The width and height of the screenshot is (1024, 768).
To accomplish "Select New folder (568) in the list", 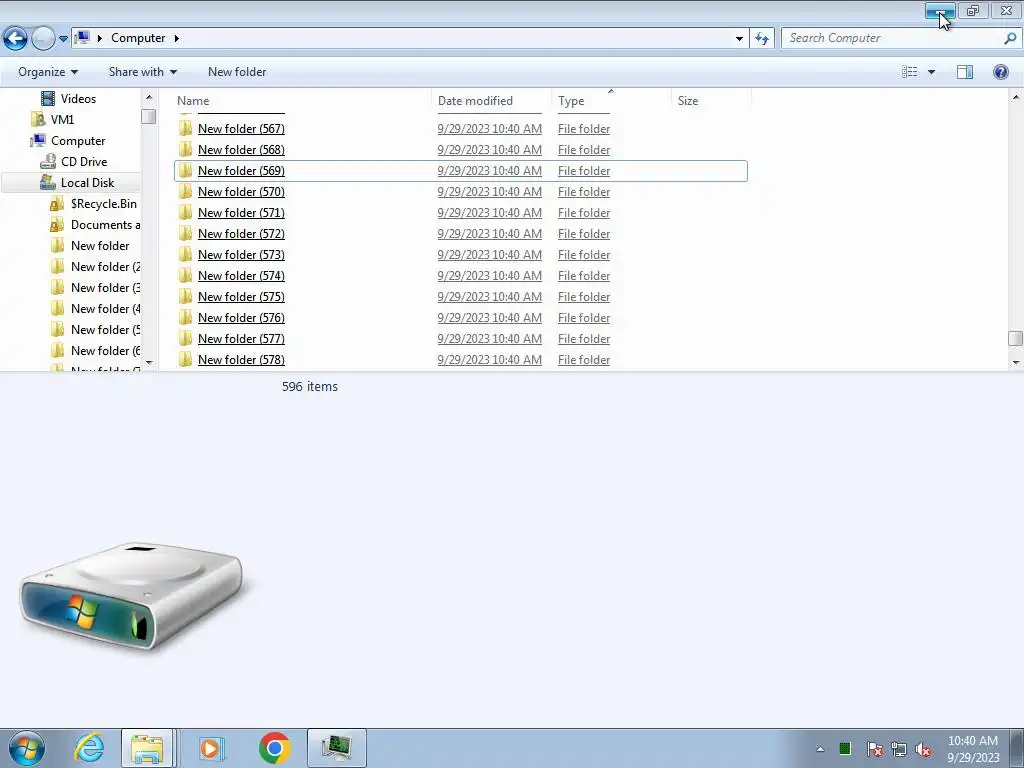I will pos(241,150).
